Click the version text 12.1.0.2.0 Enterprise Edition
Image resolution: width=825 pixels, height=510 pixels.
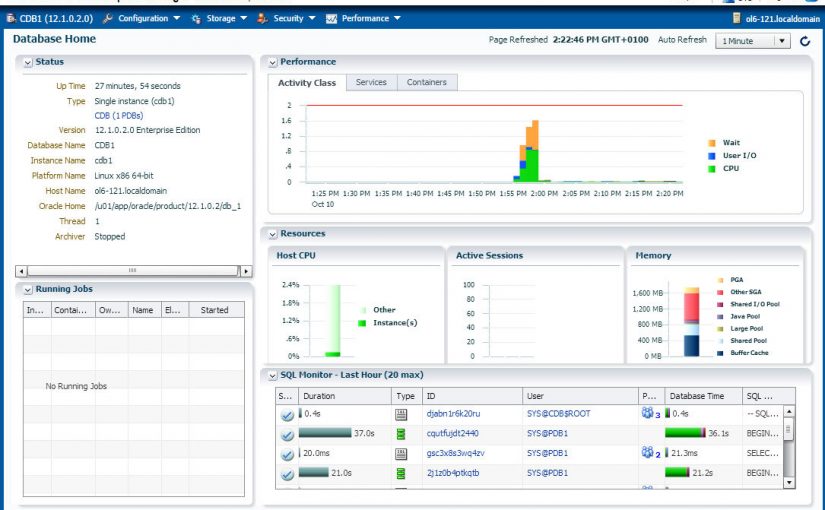point(147,130)
